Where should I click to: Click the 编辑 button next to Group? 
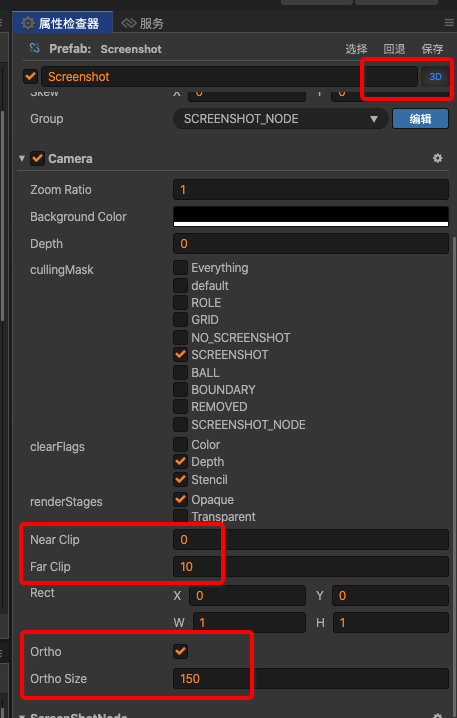(x=420, y=119)
